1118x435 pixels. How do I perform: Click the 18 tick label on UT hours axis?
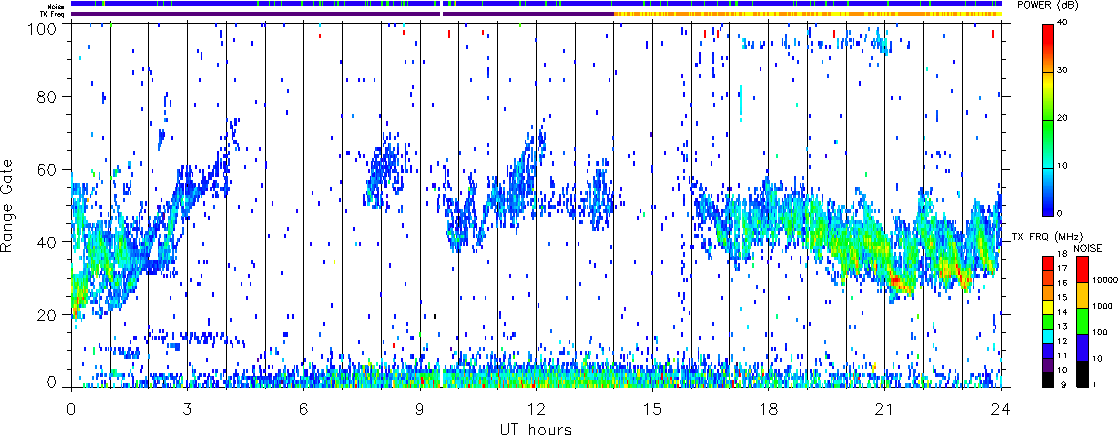769,409
